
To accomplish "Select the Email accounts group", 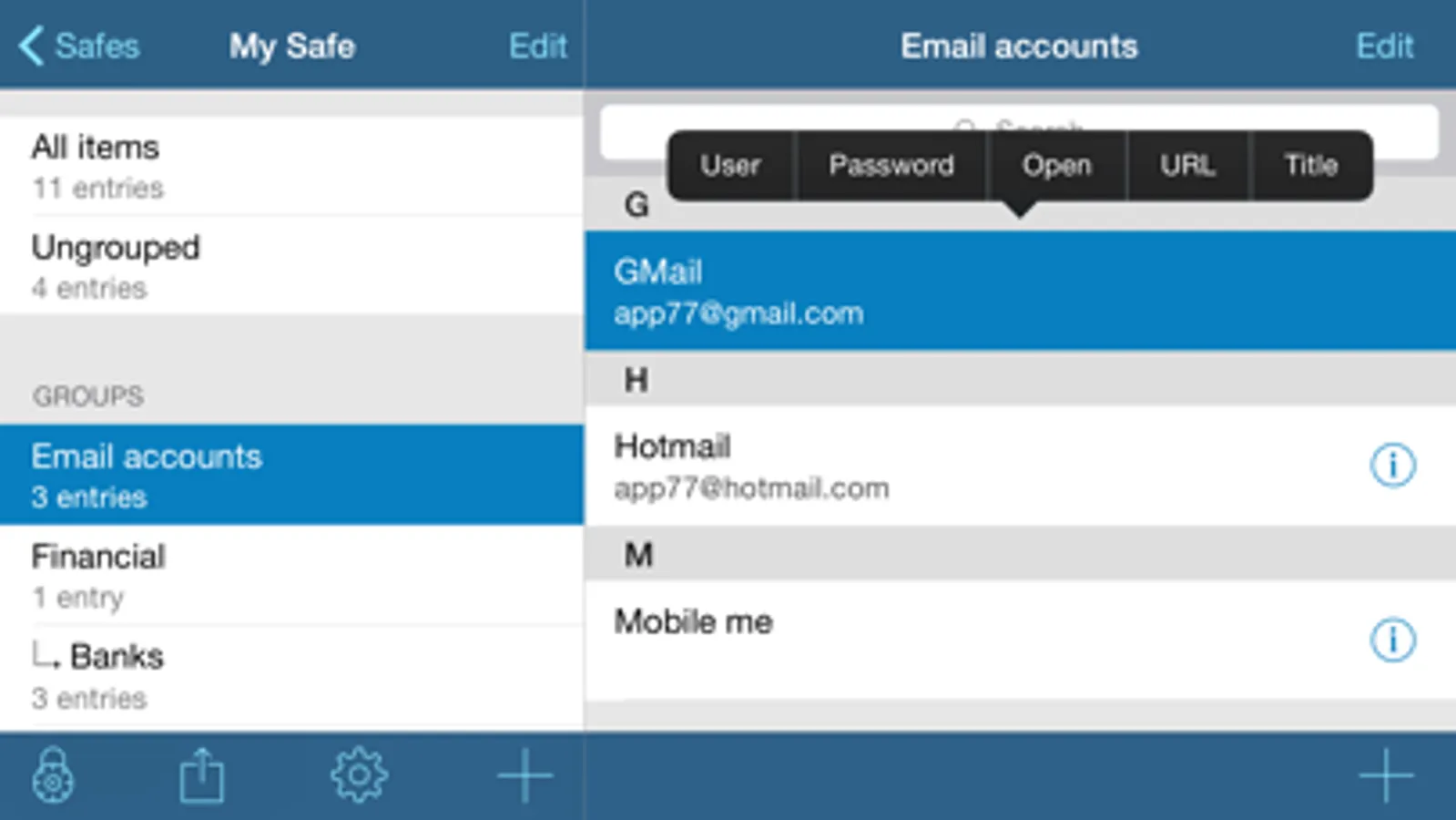I will 291,475.
